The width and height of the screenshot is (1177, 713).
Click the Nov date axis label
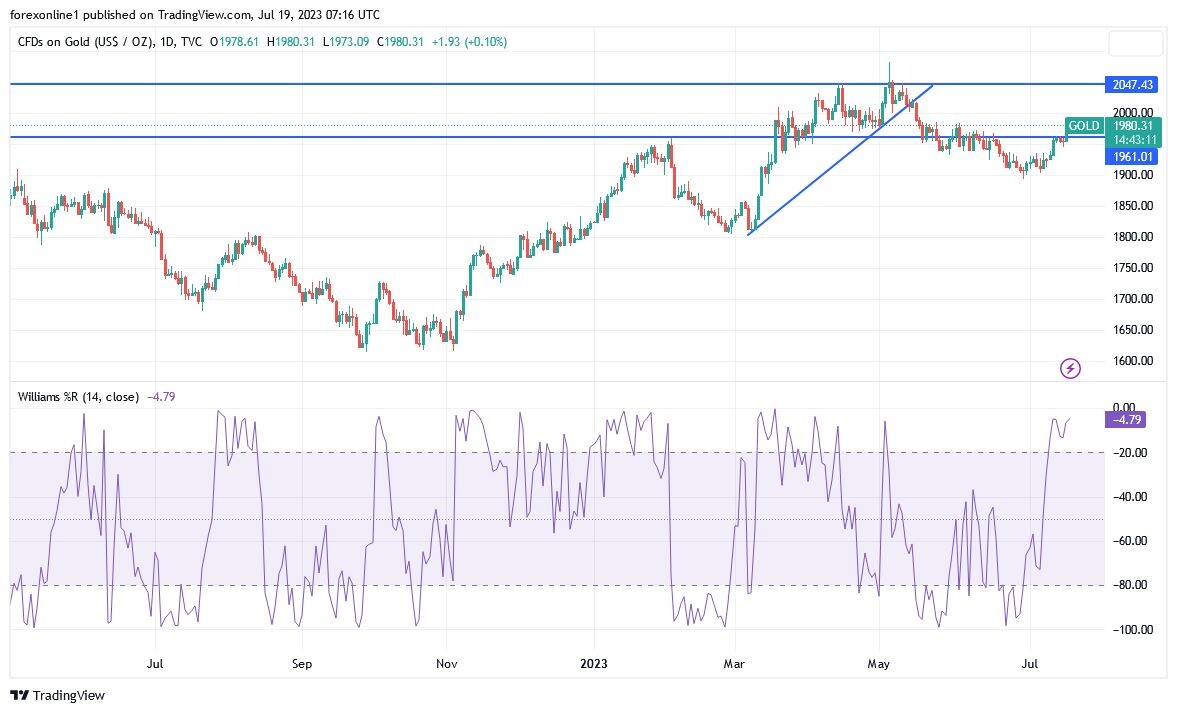(447, 663)
